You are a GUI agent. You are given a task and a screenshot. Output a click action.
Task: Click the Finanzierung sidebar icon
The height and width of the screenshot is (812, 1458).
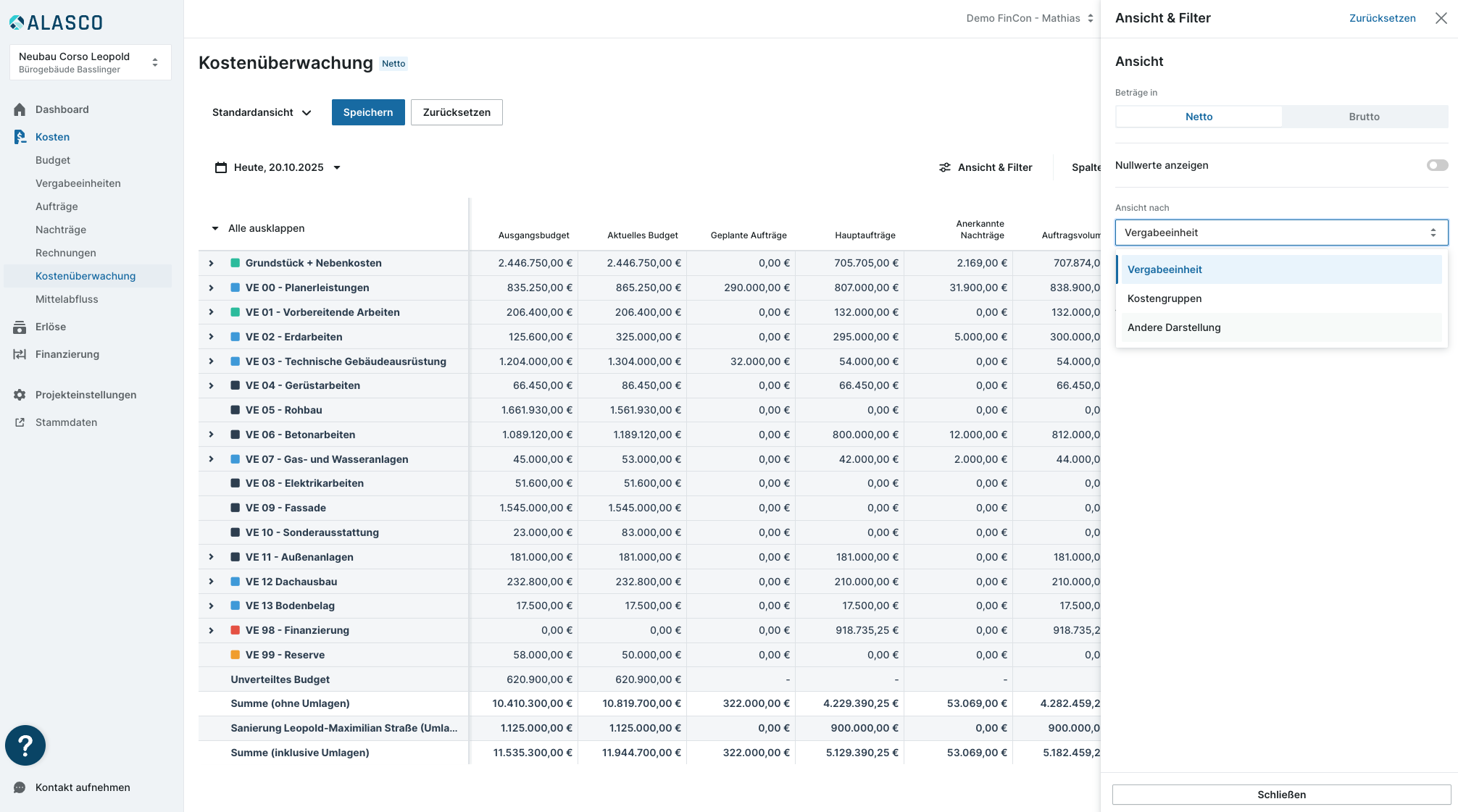tap(20, 354)
